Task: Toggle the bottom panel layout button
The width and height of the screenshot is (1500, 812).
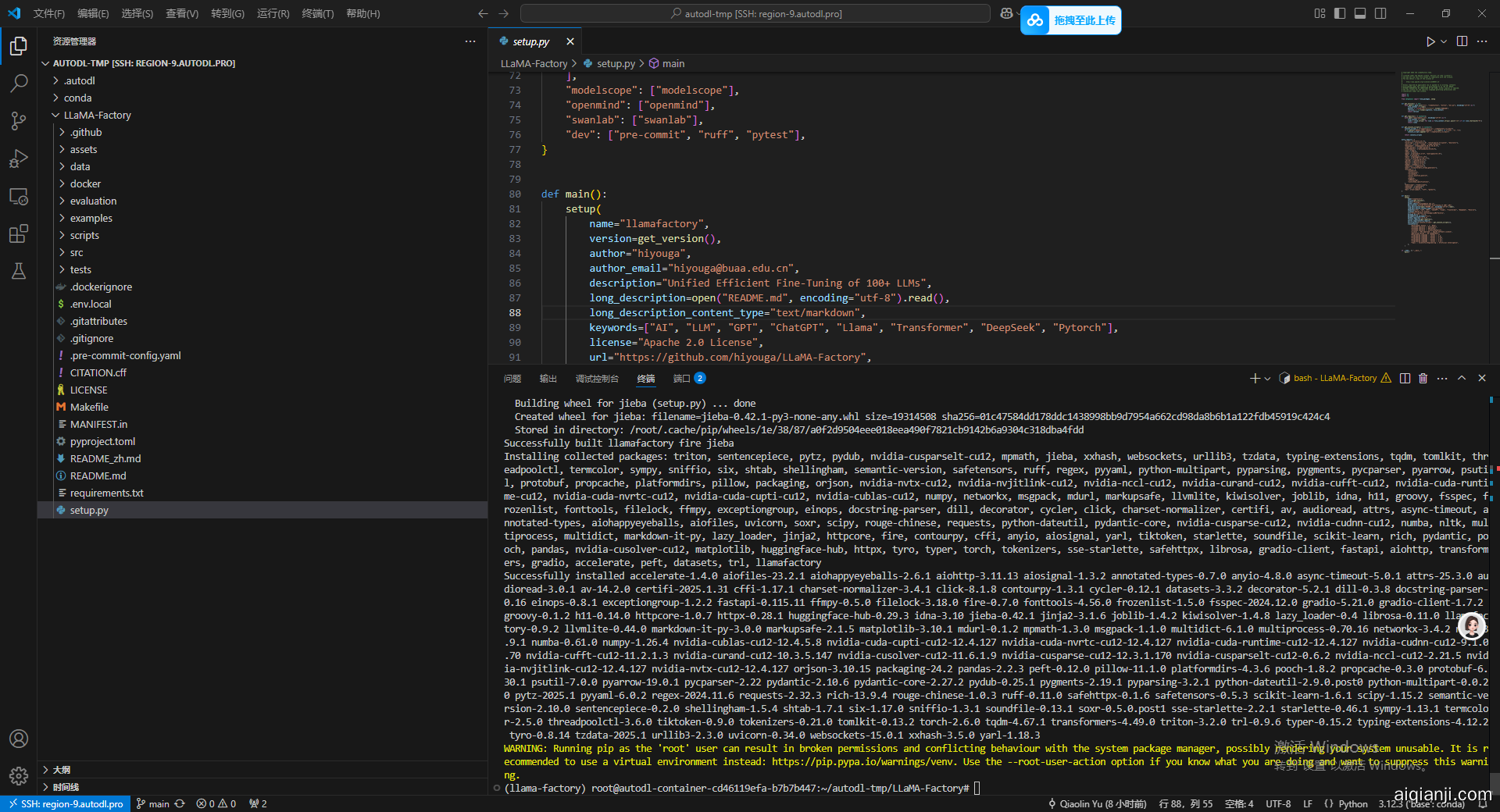Action: (1360, 13)
